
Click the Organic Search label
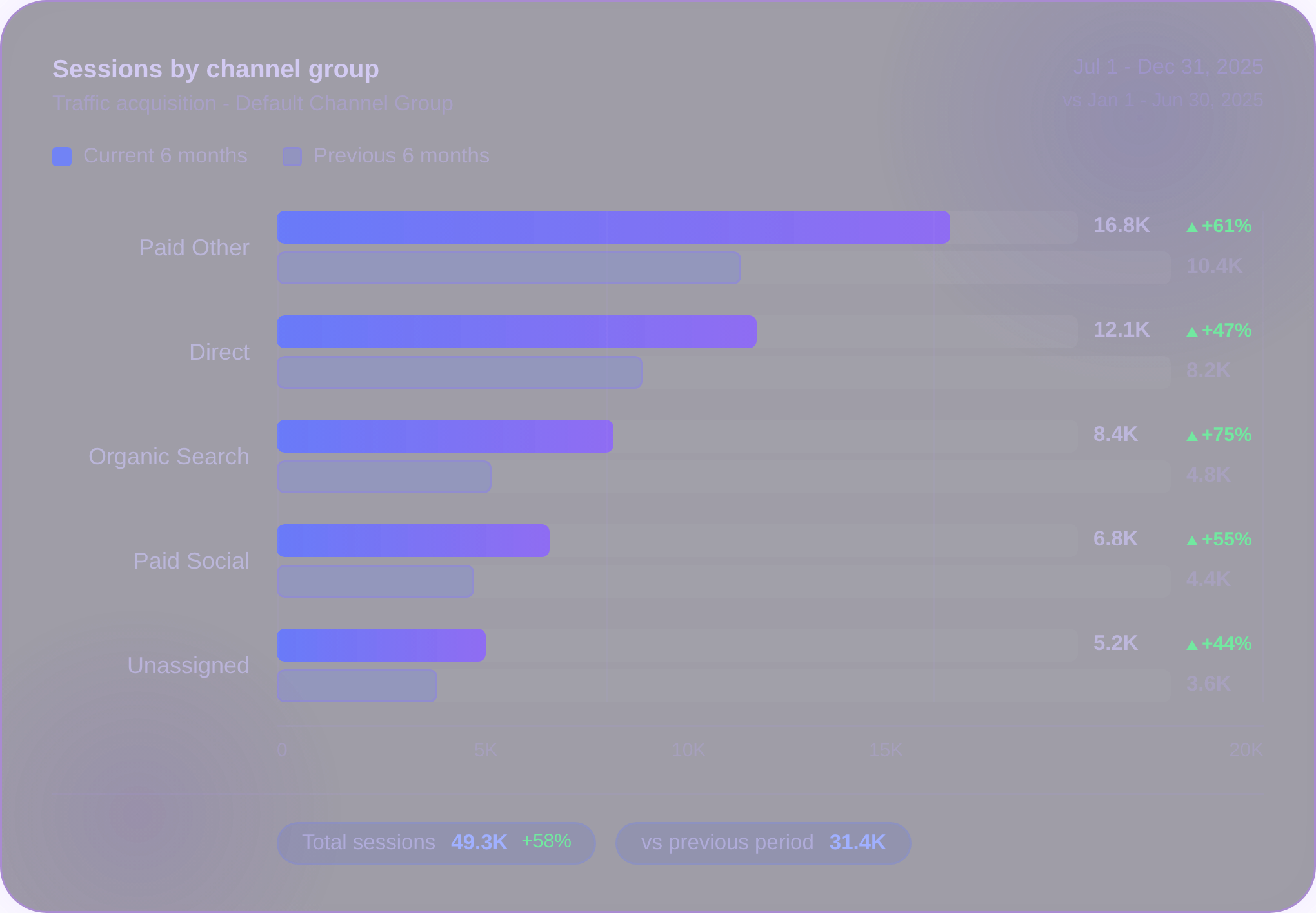[x=169, y=456]
